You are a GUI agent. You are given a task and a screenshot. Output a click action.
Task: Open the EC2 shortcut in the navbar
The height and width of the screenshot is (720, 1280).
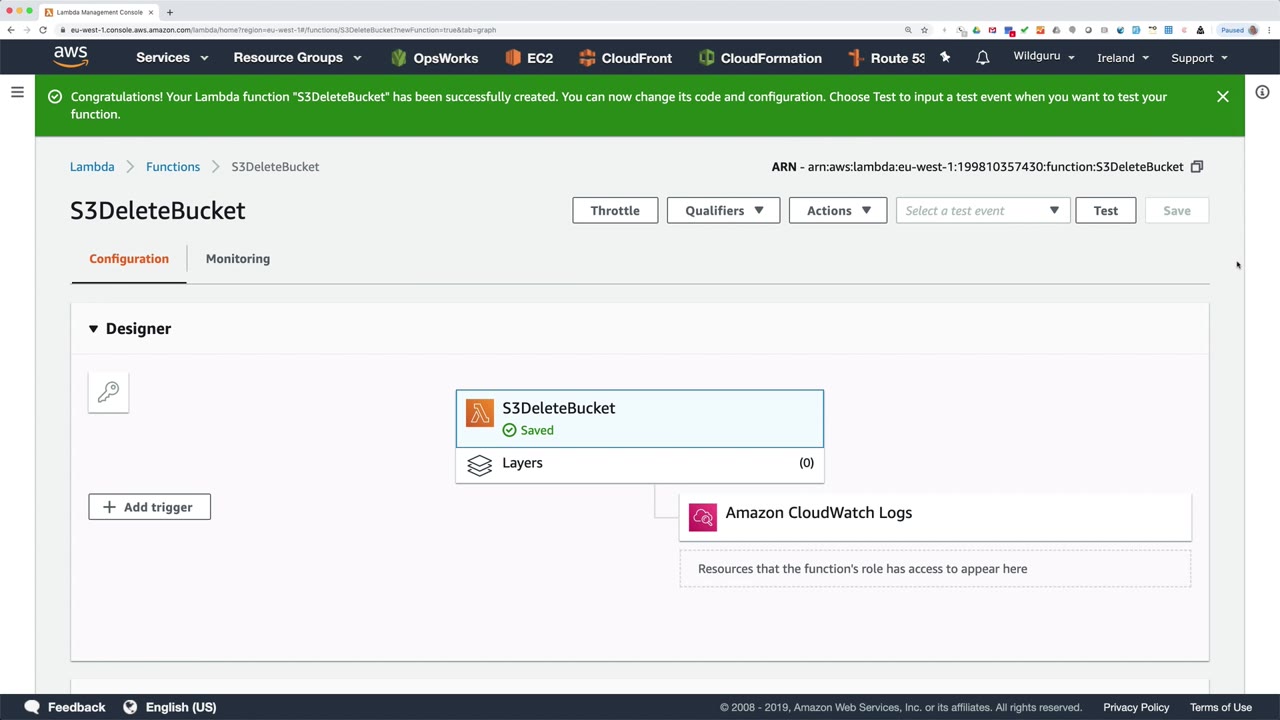528,58
